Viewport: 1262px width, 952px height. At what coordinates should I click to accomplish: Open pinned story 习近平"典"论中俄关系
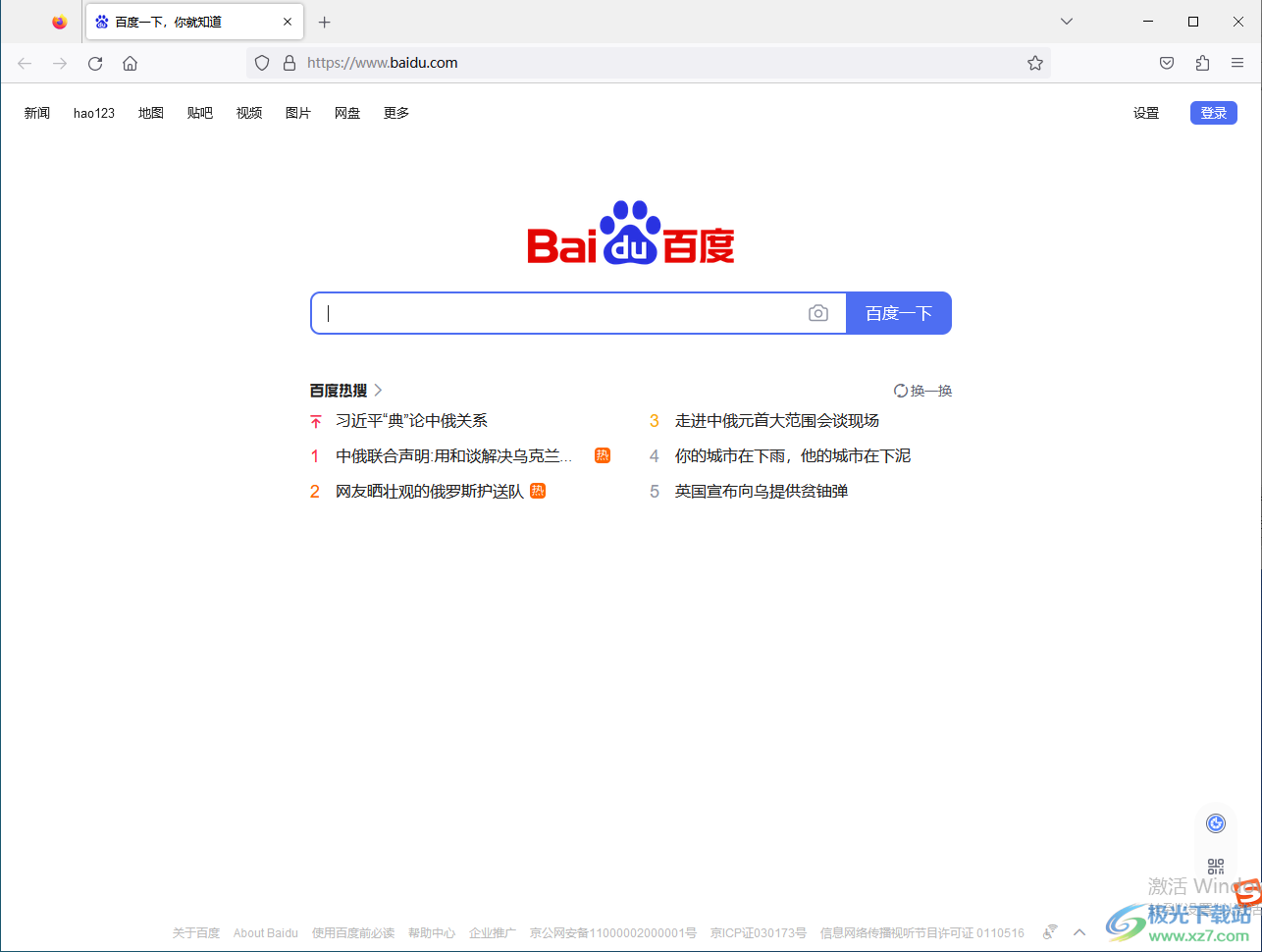(x=411, y=421)
